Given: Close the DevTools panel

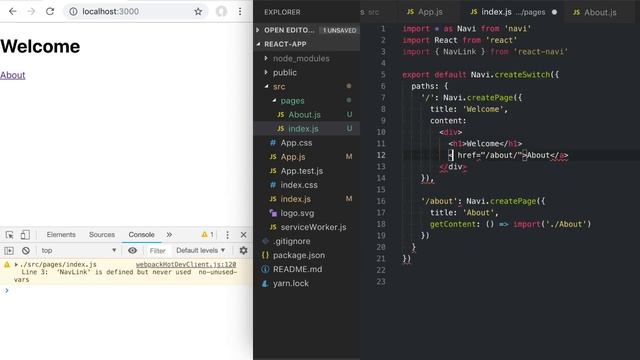Looking at the screenshot, I should [243, 235].
